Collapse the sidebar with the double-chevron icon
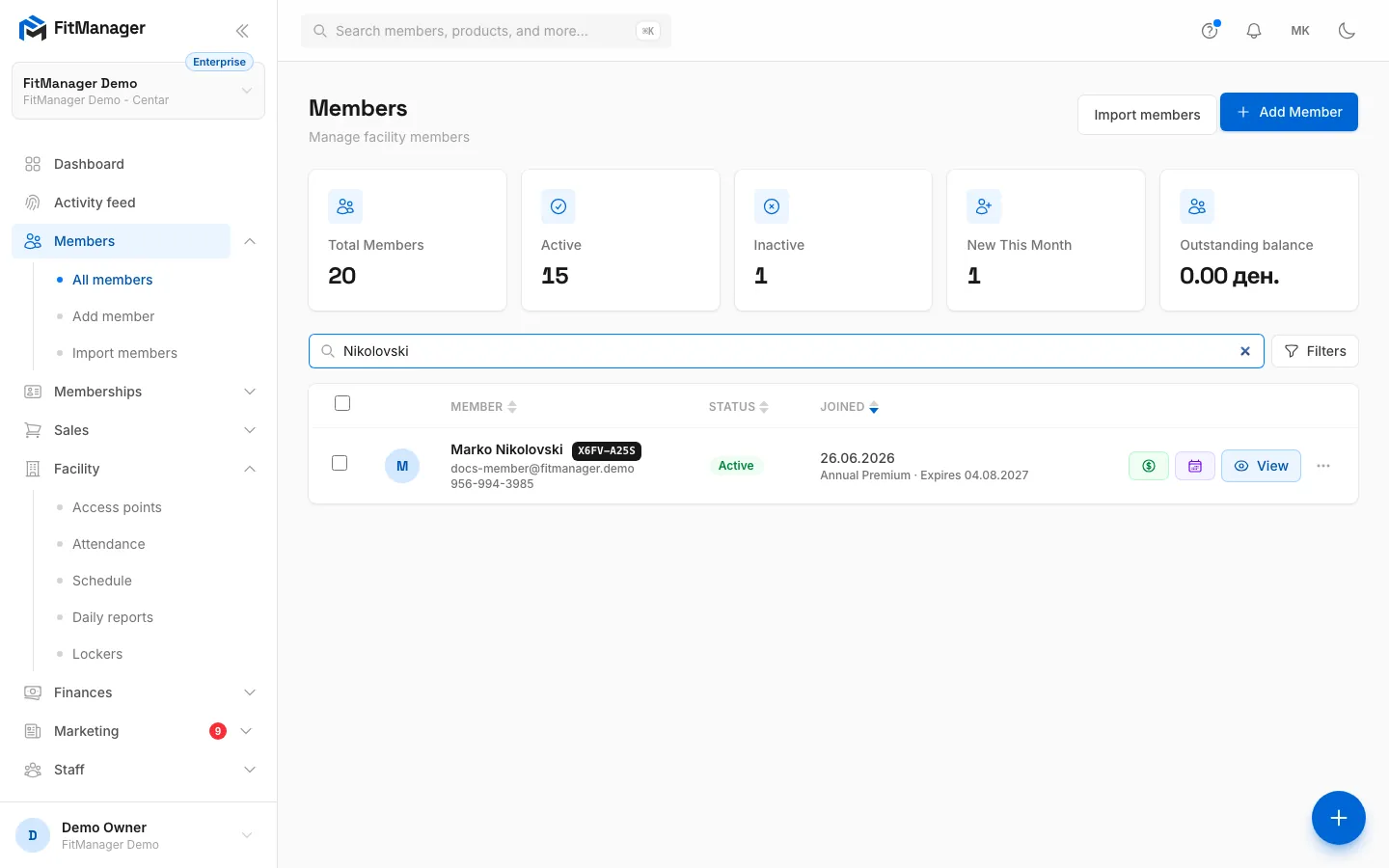Image resolution: width=1389 pixels, height=868 pixels. click(242, 31)
